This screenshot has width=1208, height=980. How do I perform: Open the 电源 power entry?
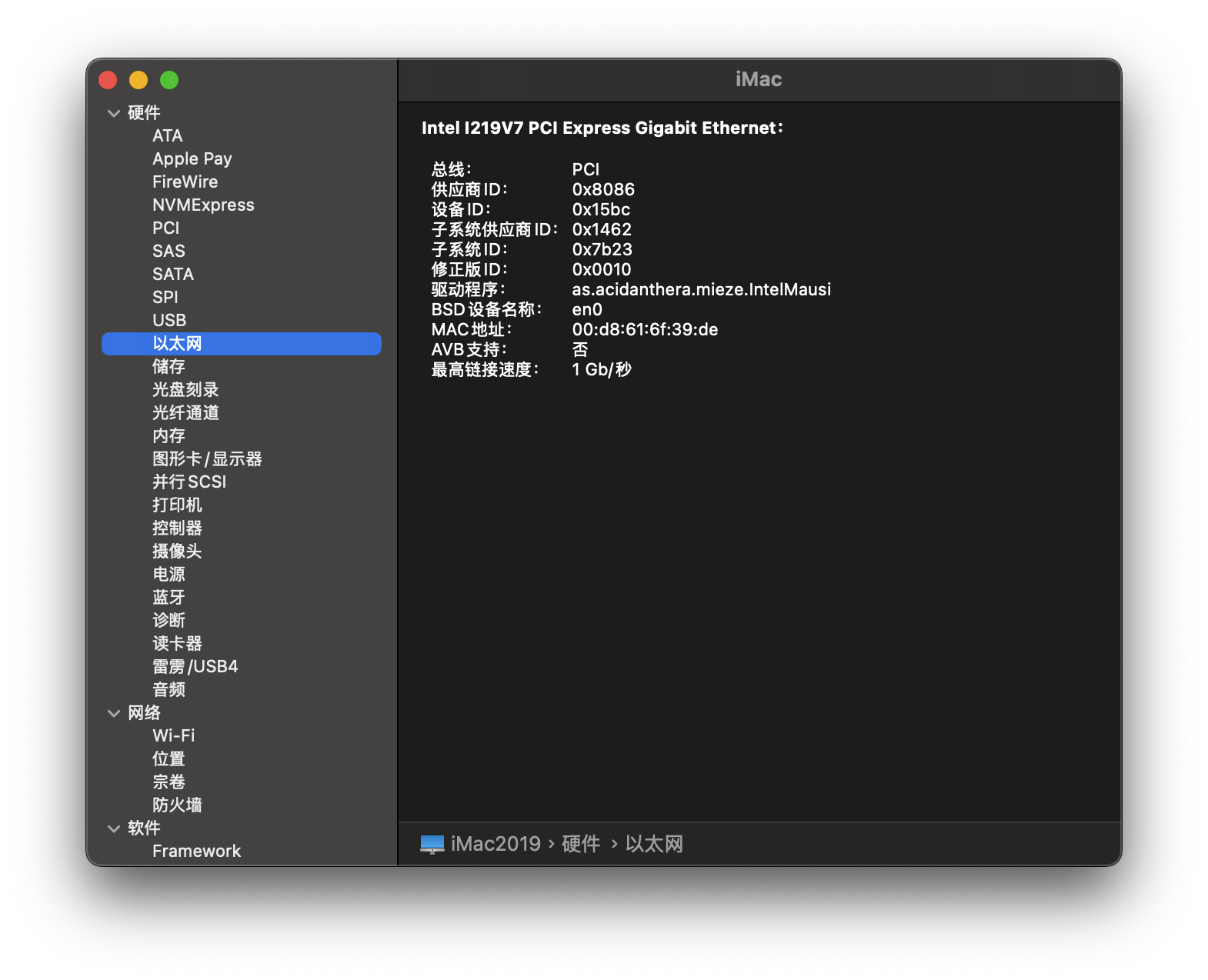pyautogui.click(x=242, y=575)
